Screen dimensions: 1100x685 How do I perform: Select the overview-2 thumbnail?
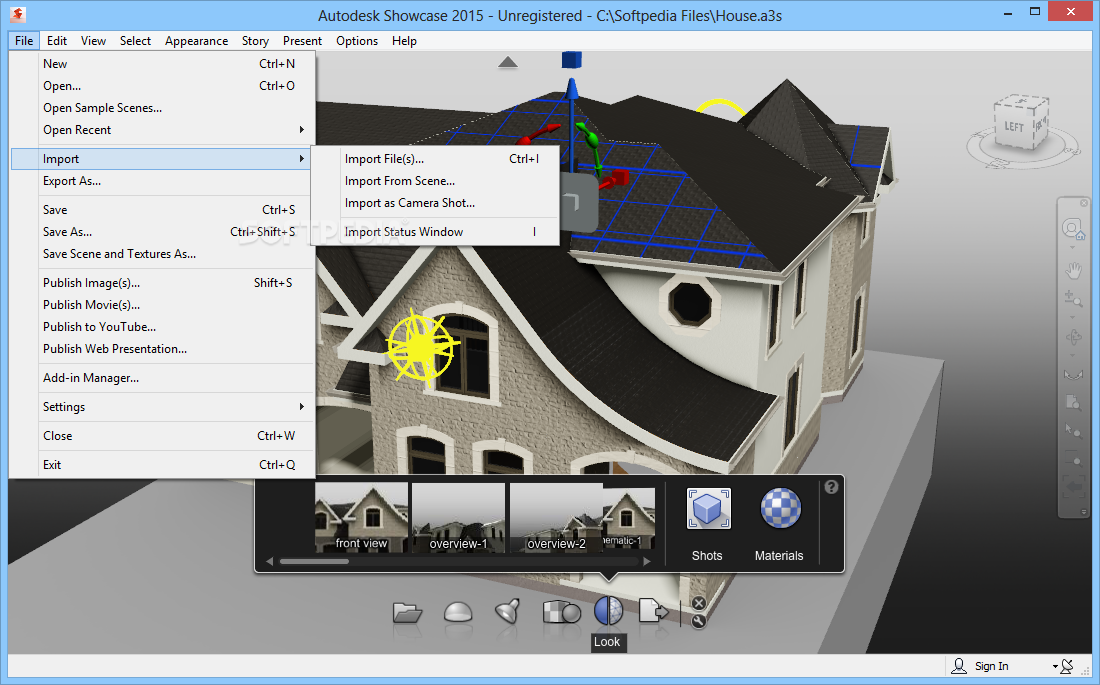(556, 517)
